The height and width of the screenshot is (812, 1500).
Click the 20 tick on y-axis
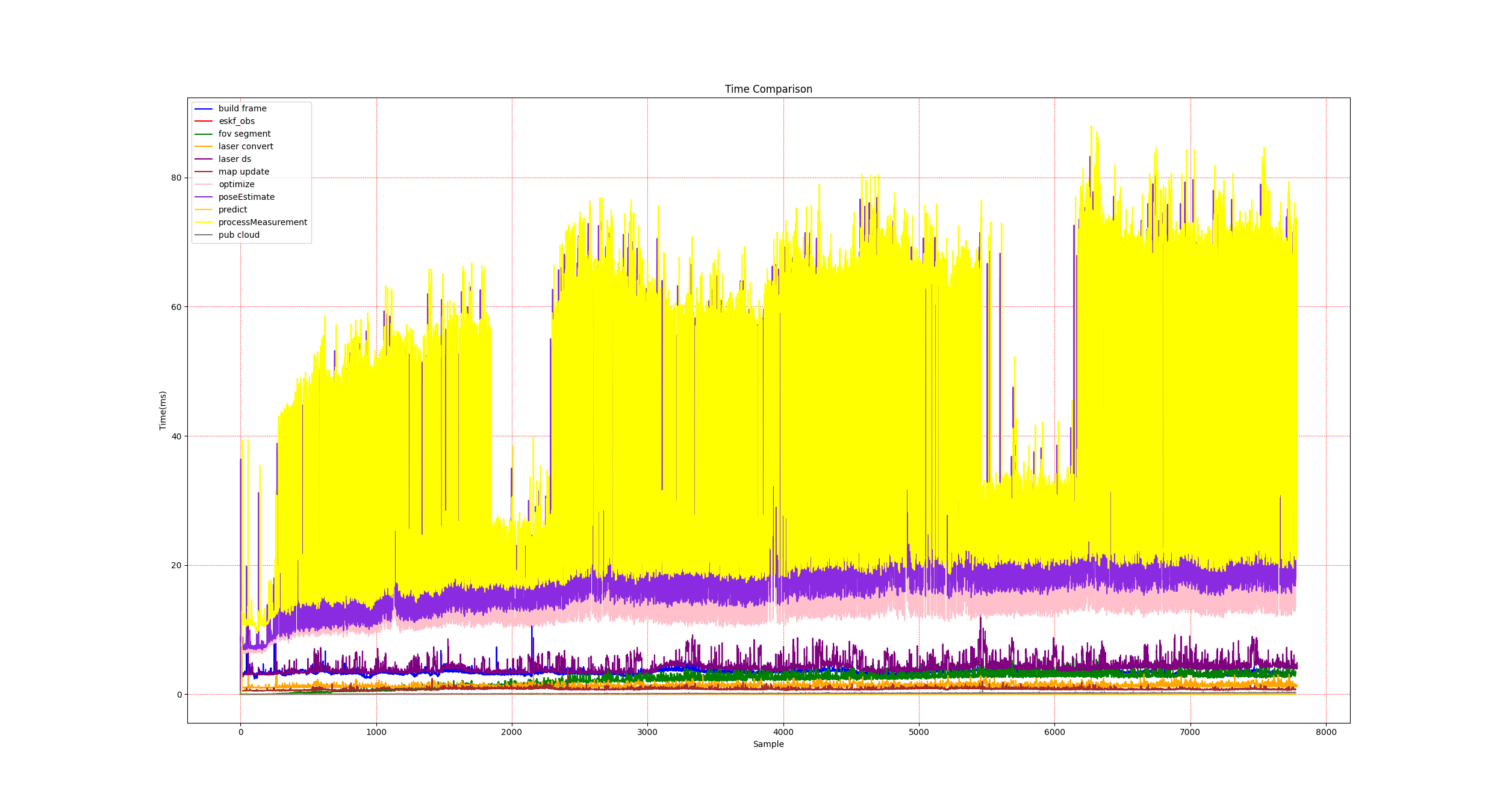click(x=176, y=565)
